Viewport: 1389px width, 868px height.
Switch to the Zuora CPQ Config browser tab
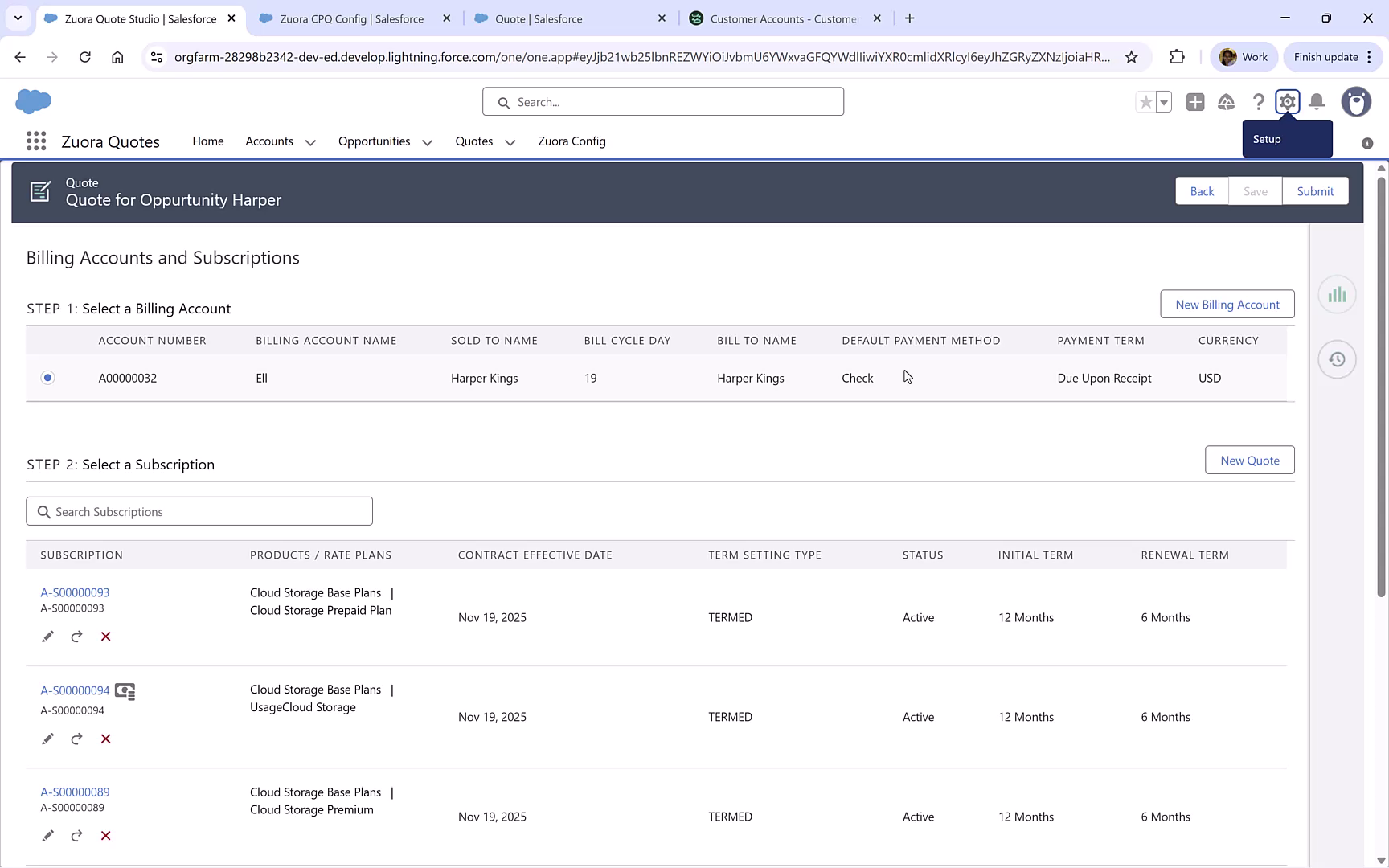pyautogui.click(x=351, y=18)
